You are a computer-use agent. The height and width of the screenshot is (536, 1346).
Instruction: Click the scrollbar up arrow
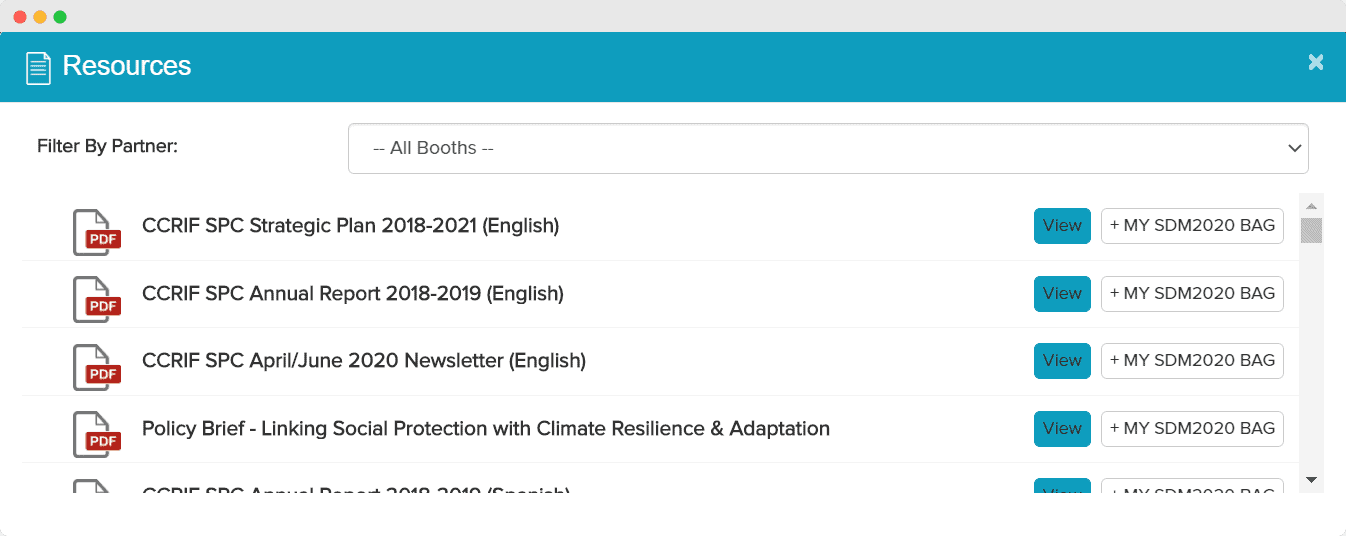coord(1311,205)
